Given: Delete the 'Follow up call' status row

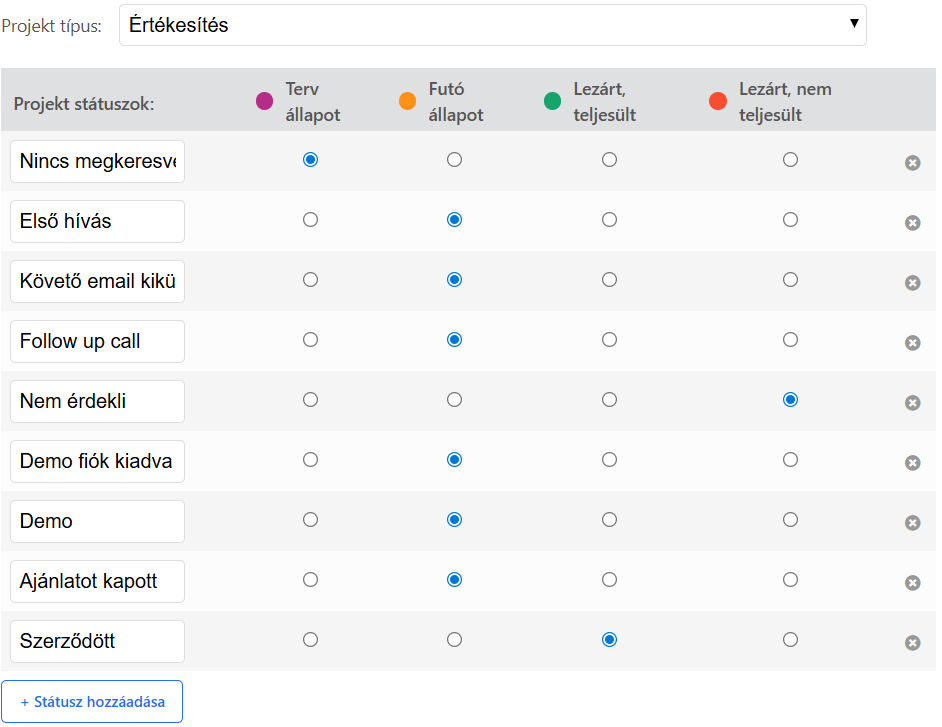Looking at the screenshot, I should point(912,343).
